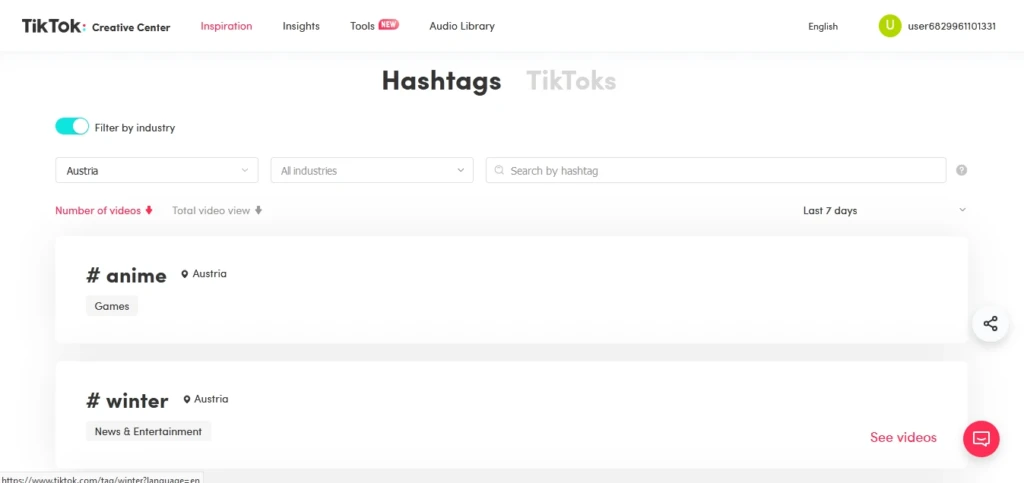The image size is (1024, 483).
Task: Open the # anime hashtag
Action: click(126, 275)
